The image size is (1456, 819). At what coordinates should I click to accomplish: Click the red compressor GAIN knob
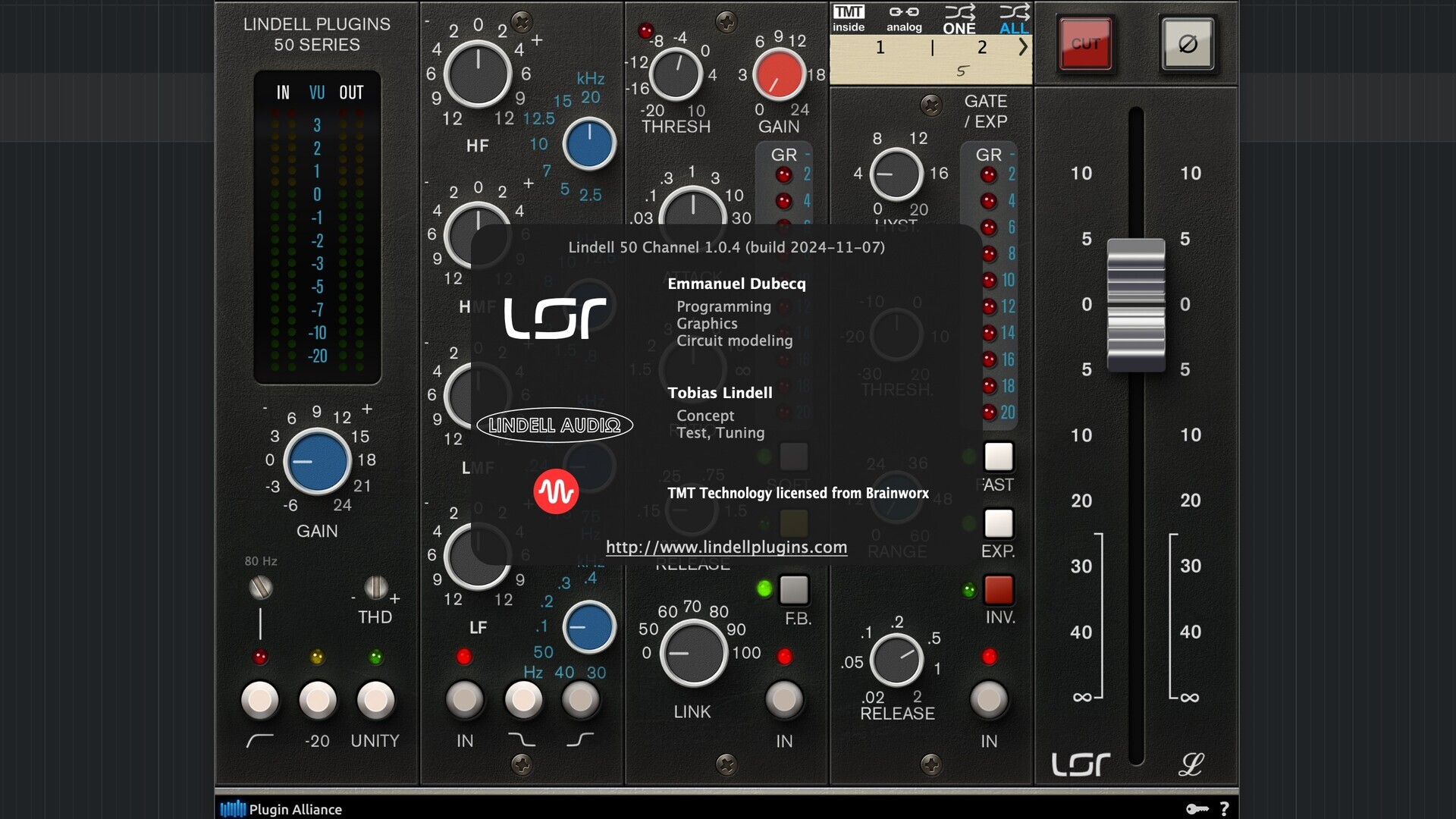click(779, 74)
